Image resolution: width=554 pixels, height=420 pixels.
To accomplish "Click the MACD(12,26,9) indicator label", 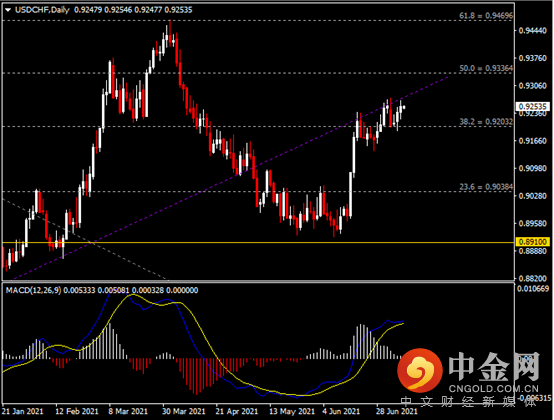I will [x=33, y=290].
